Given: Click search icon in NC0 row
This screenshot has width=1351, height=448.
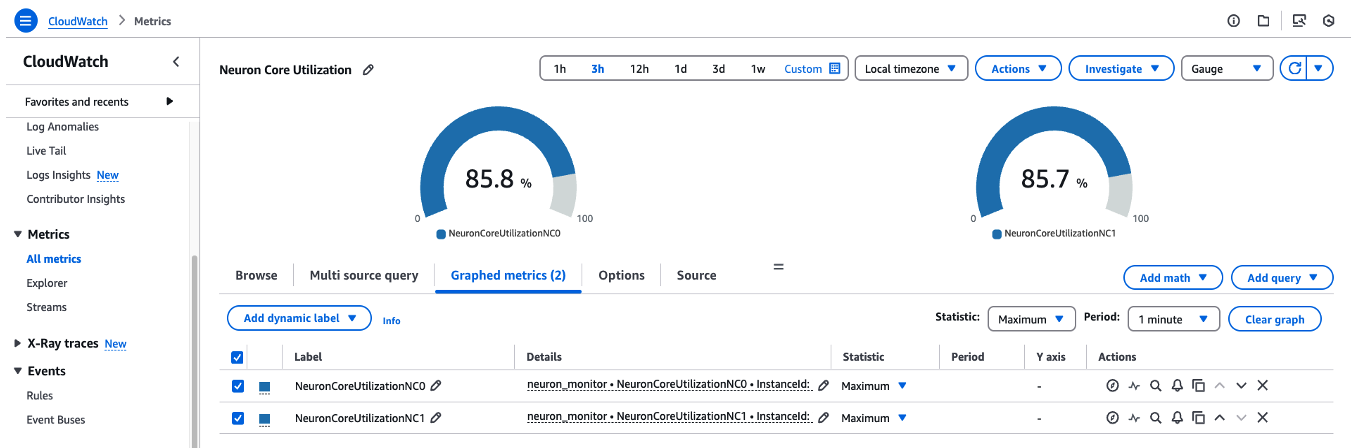Looking at the screenshot, I should (1155, 386).
